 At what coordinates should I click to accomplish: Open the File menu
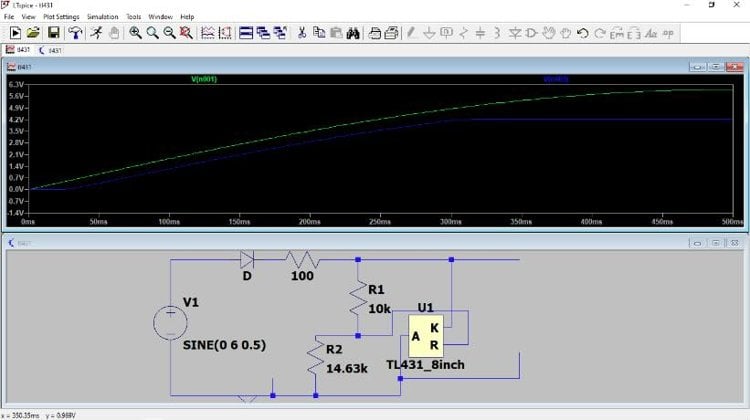pos(9,17)
